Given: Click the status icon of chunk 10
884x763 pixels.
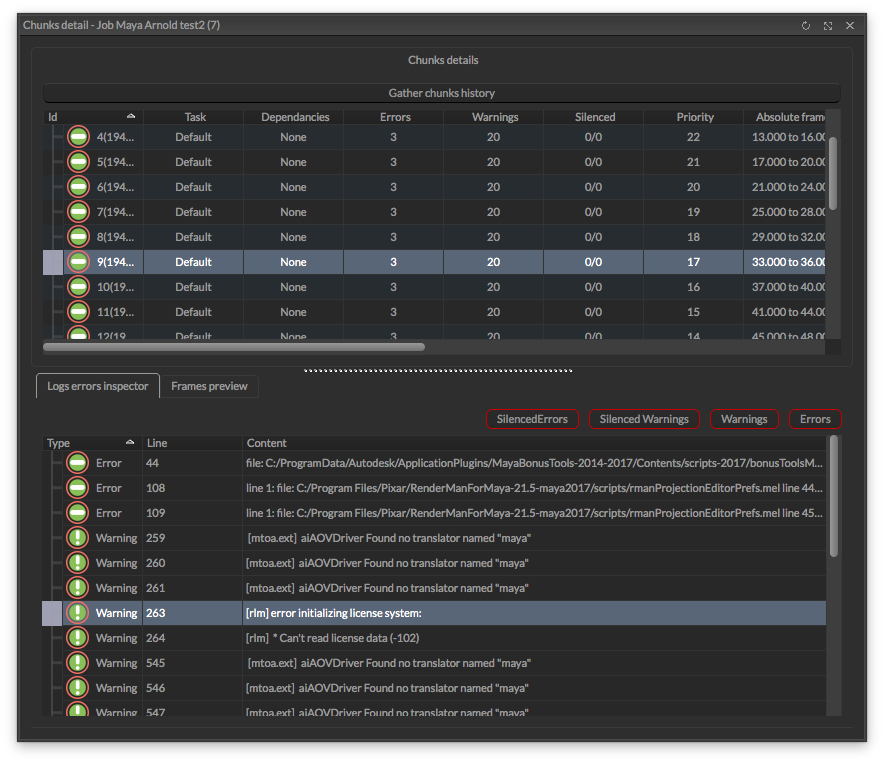Looking at the screenshot, I should tap(78, 287).
